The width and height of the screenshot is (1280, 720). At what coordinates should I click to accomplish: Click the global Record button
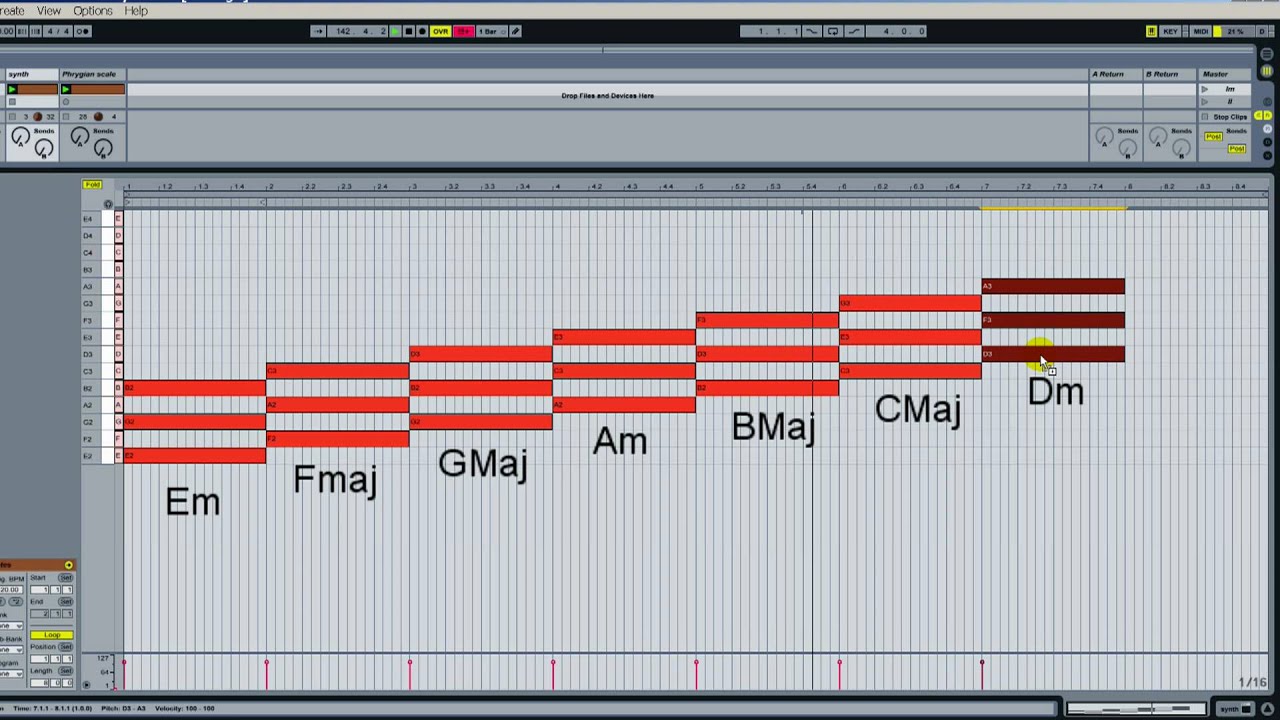coord(421,31)
